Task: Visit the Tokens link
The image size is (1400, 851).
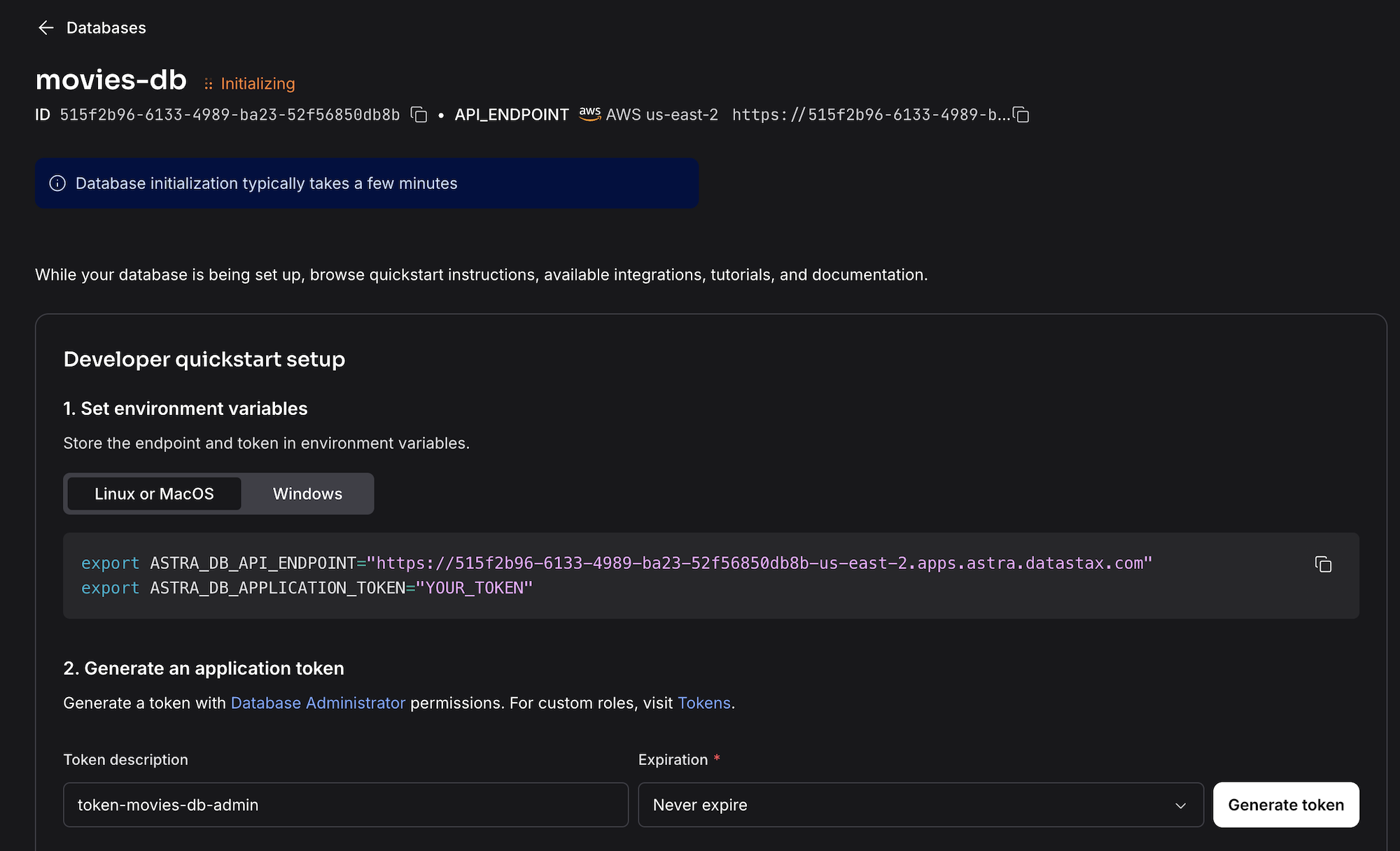Action: (703, 703)
